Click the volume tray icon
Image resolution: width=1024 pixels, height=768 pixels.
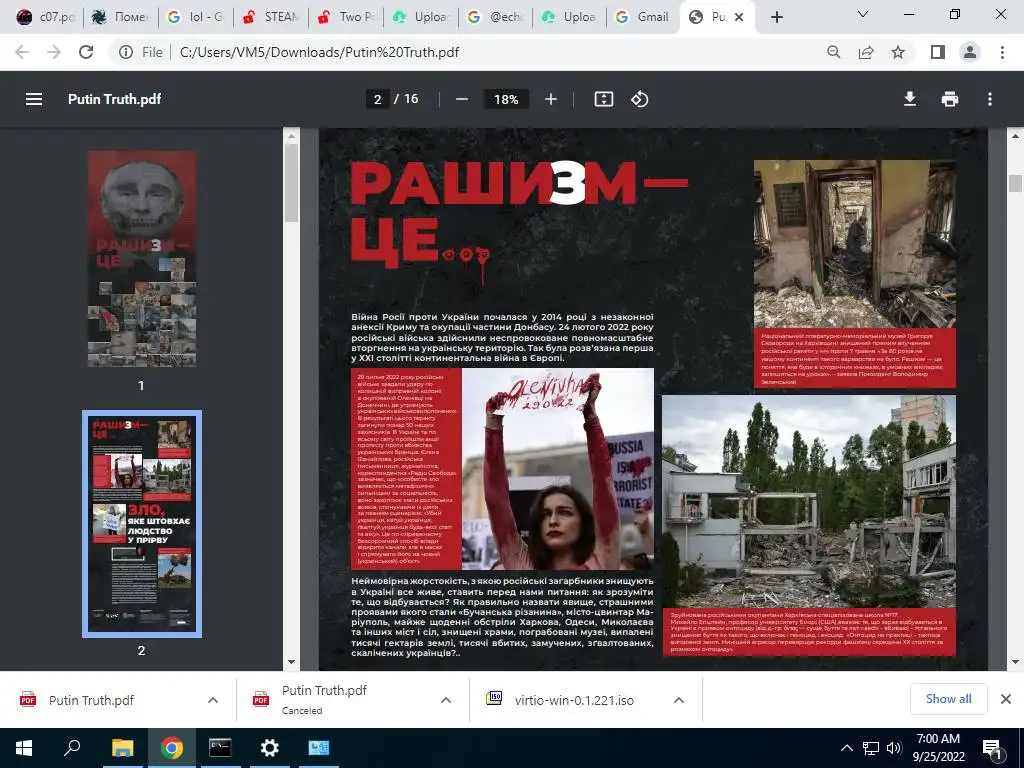[894, 748]
